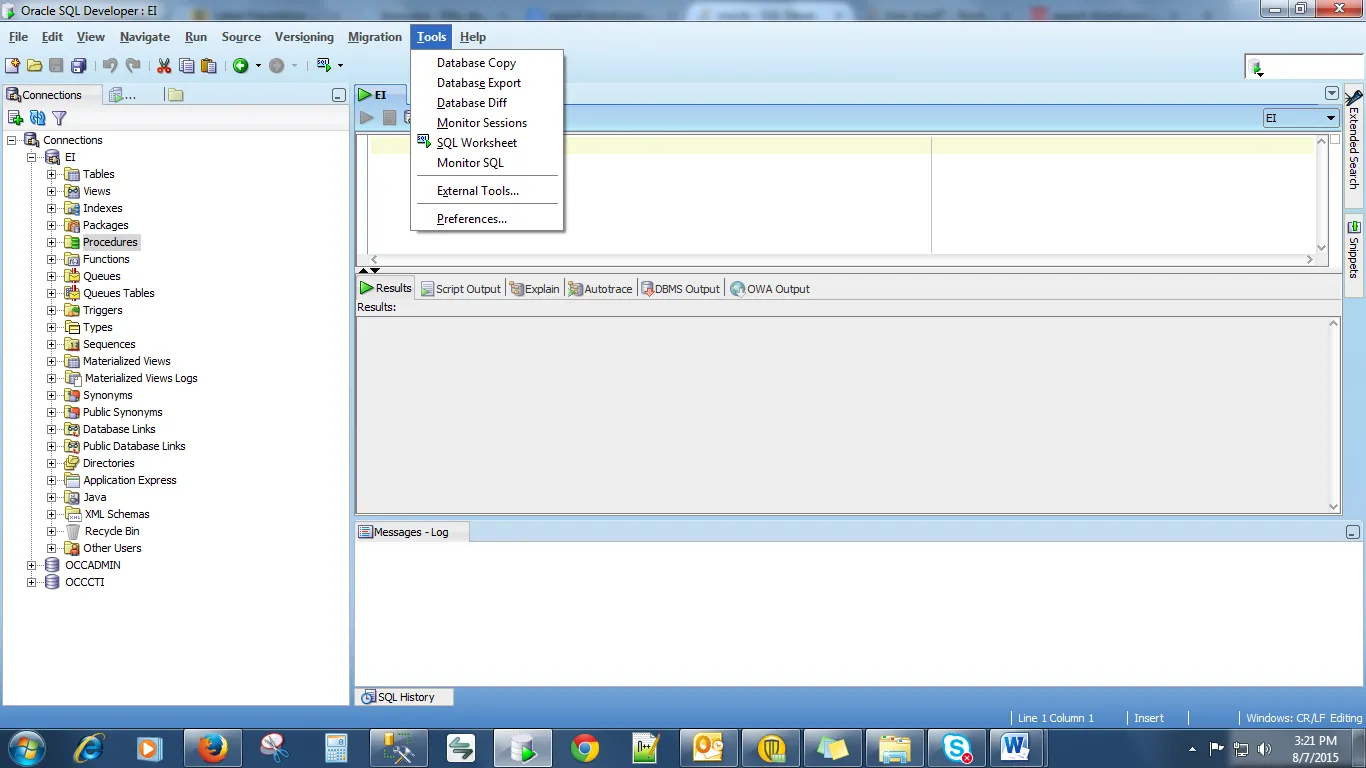Screen dimensions: 1366x768
Task: Launch Internet Explorer from the taskbar
Action: click(90, 747)
